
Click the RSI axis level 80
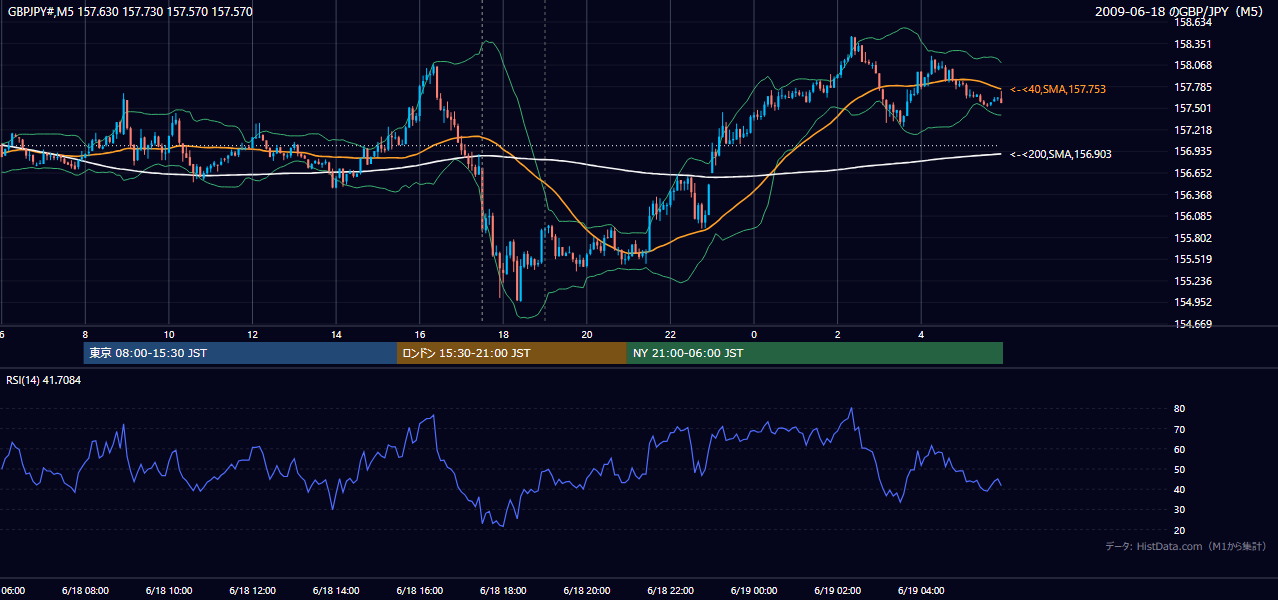point(1180,409)
